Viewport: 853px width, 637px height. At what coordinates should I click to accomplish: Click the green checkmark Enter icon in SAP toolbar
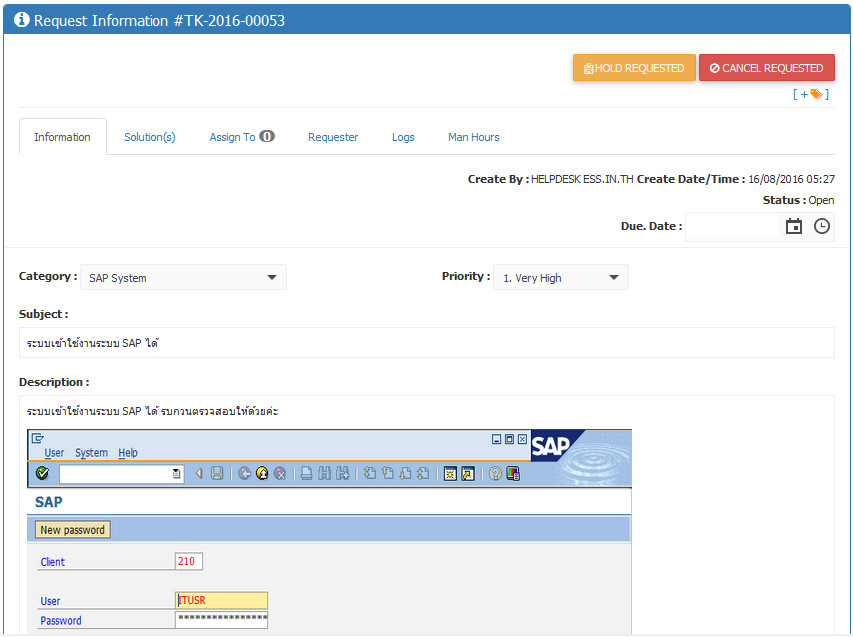(x=42, y=473)
